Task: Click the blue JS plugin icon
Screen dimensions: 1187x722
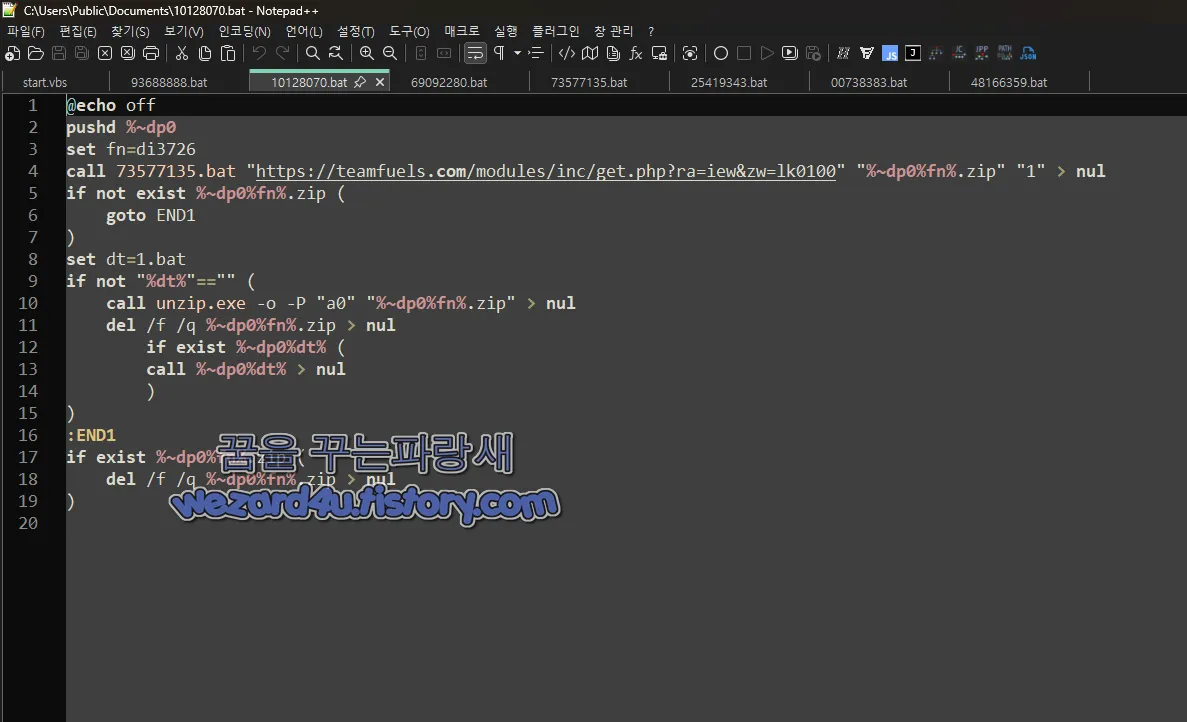Action: point(890,53)
